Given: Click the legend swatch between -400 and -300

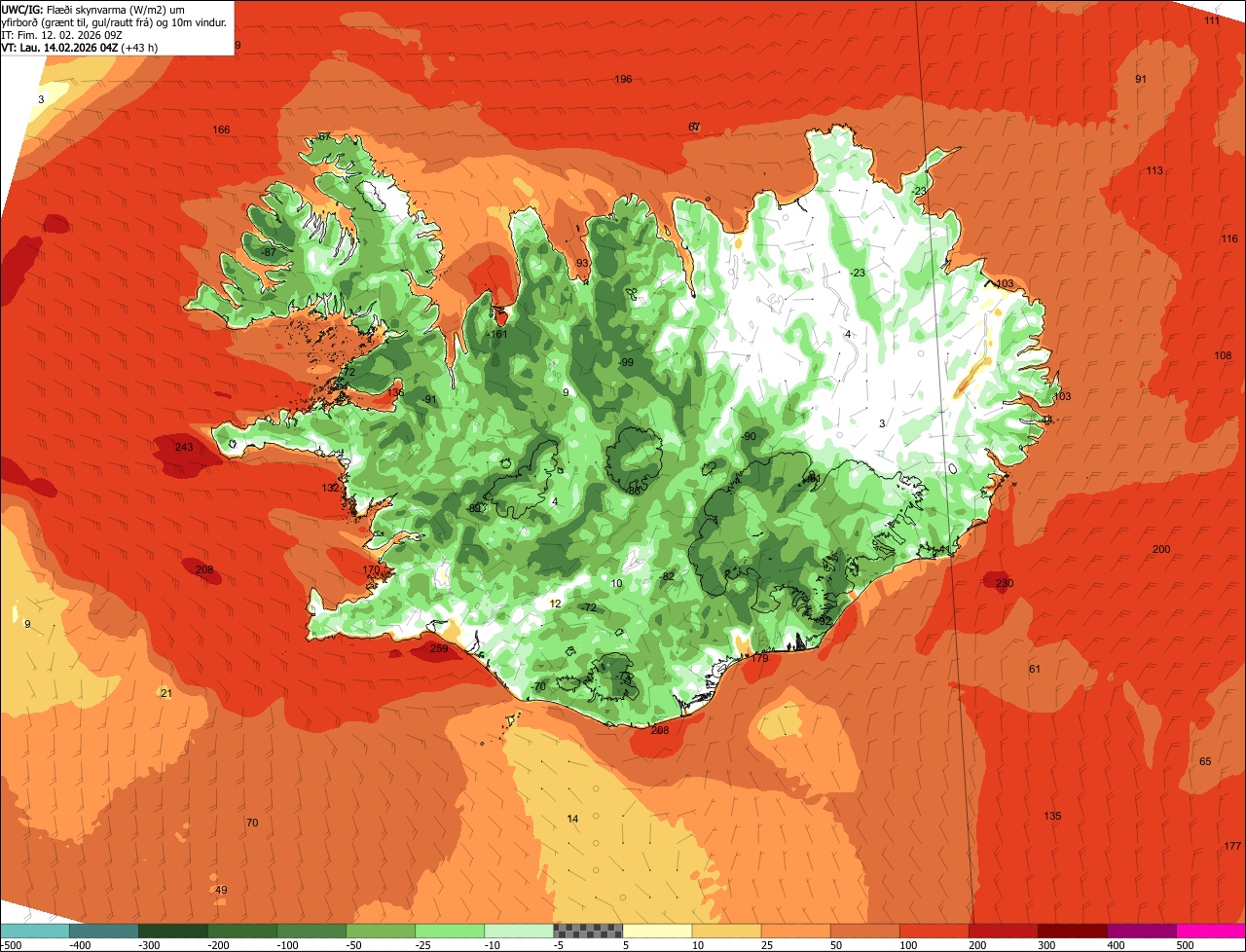Looking at the screenshot, I should point(103,930).
